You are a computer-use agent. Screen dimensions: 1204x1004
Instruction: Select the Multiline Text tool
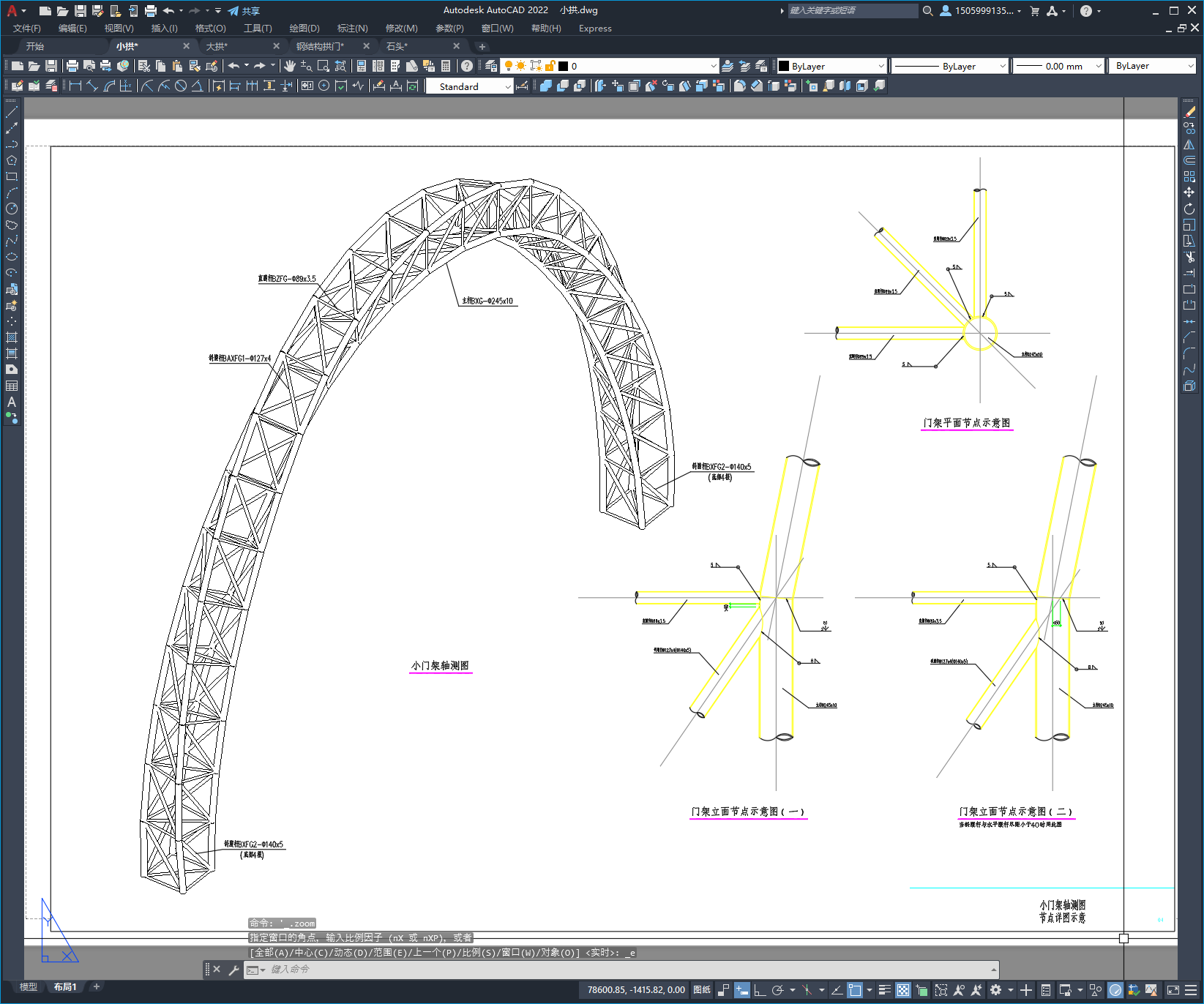12,402
